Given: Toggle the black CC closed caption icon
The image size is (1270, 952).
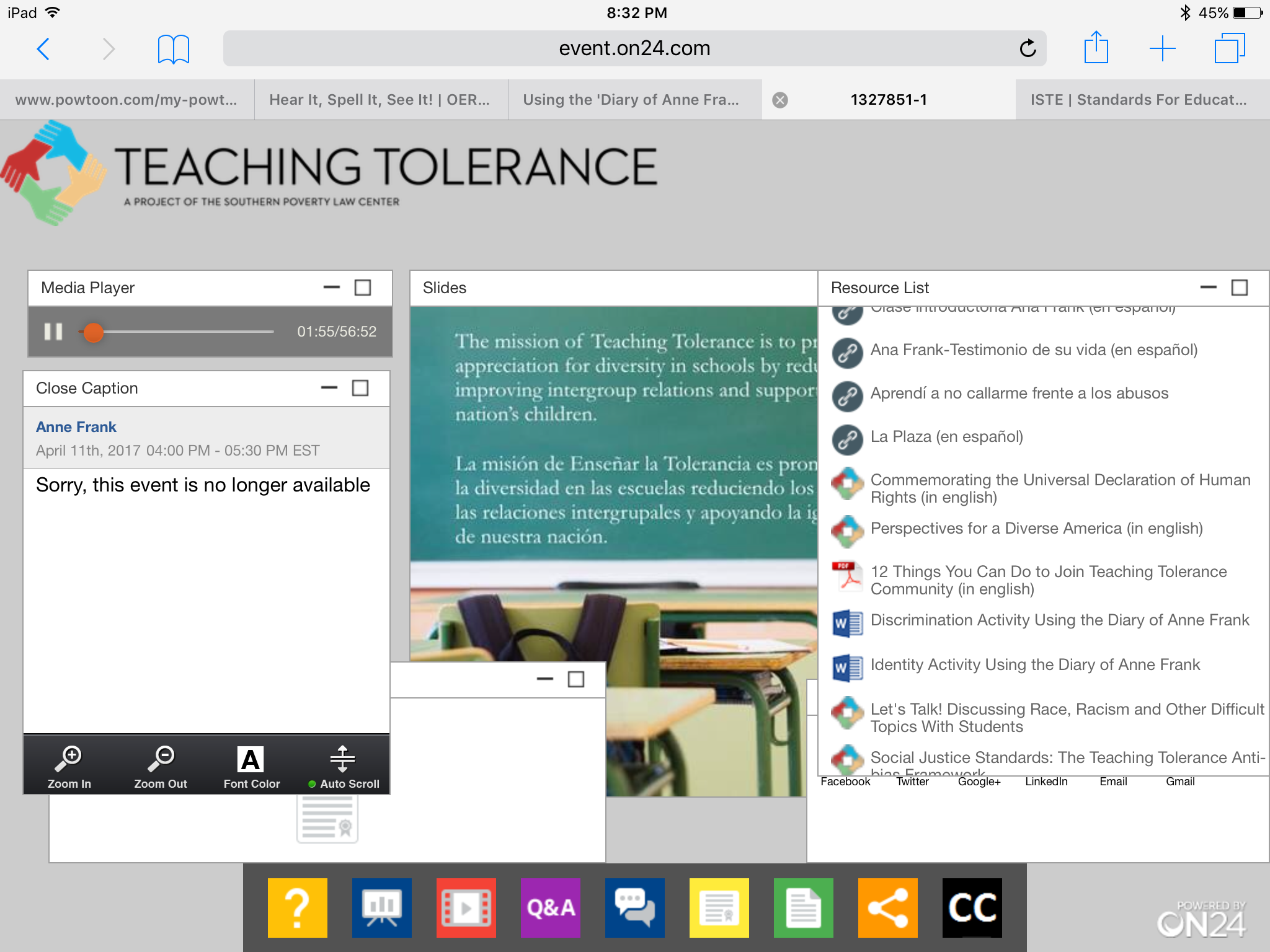Looking at the screenshot, I should point(972,907).
